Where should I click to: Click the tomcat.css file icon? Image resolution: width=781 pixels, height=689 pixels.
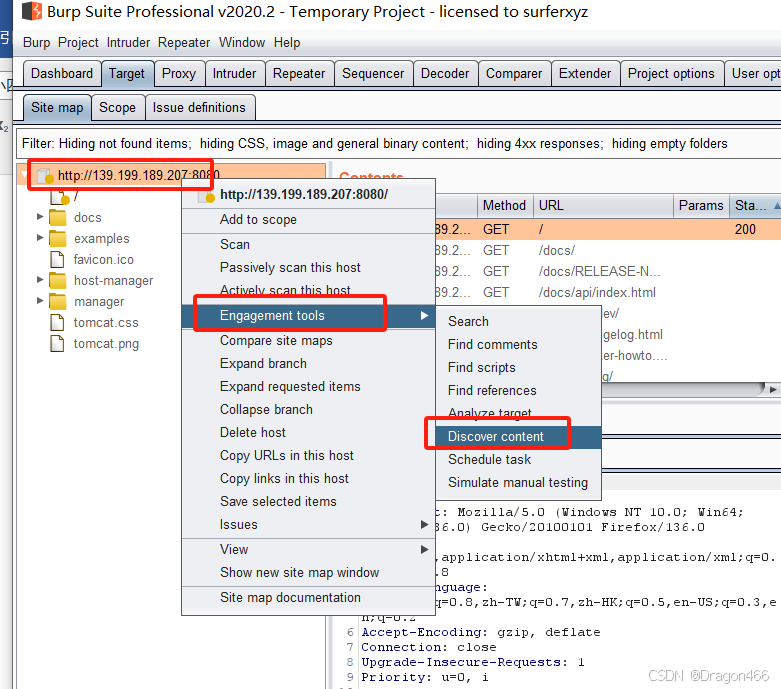click(57, 322)
